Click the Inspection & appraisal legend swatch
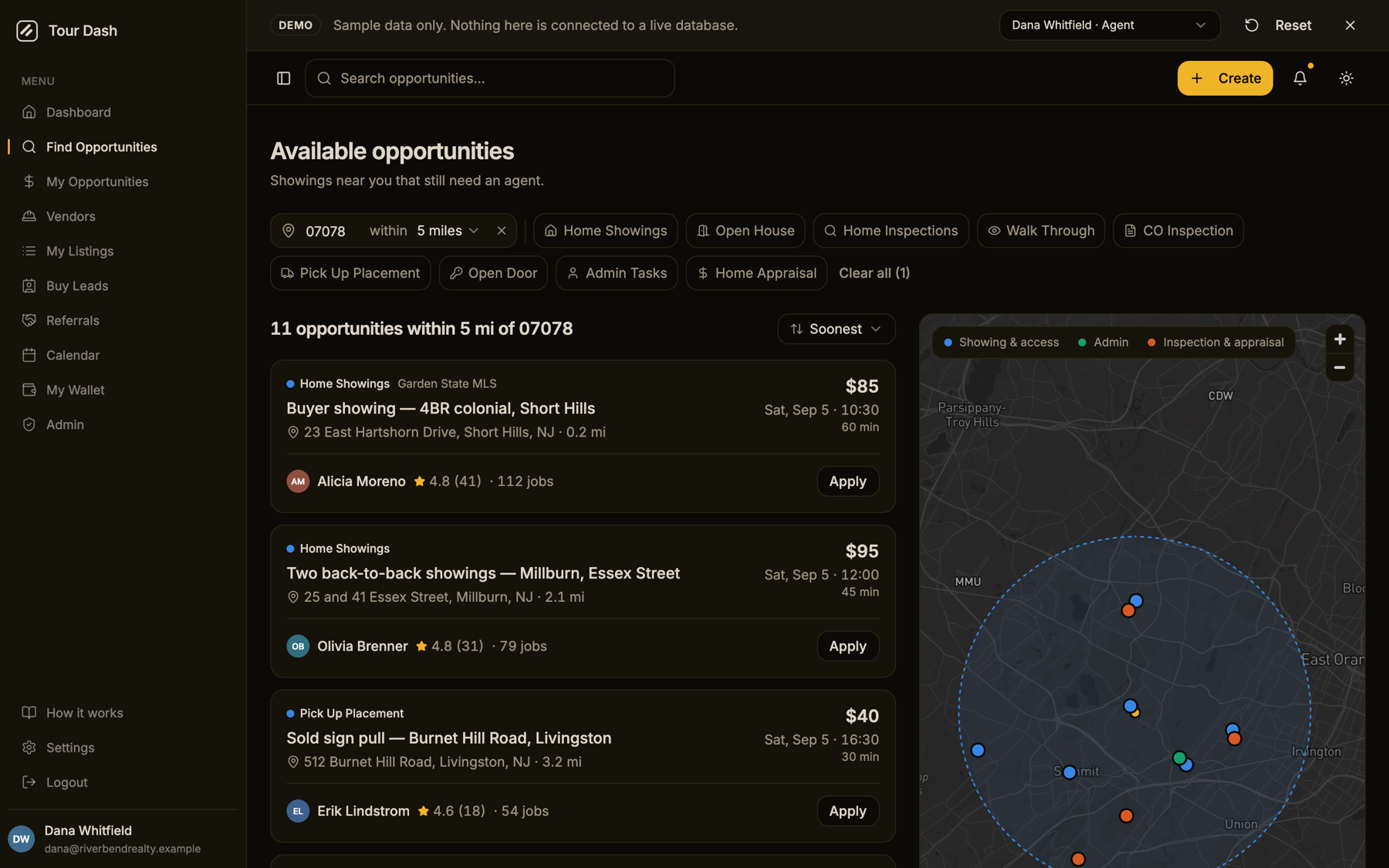 point(1151,343)
